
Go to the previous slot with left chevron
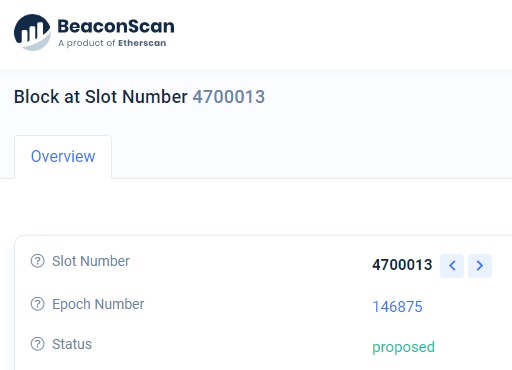coord(452,266)
